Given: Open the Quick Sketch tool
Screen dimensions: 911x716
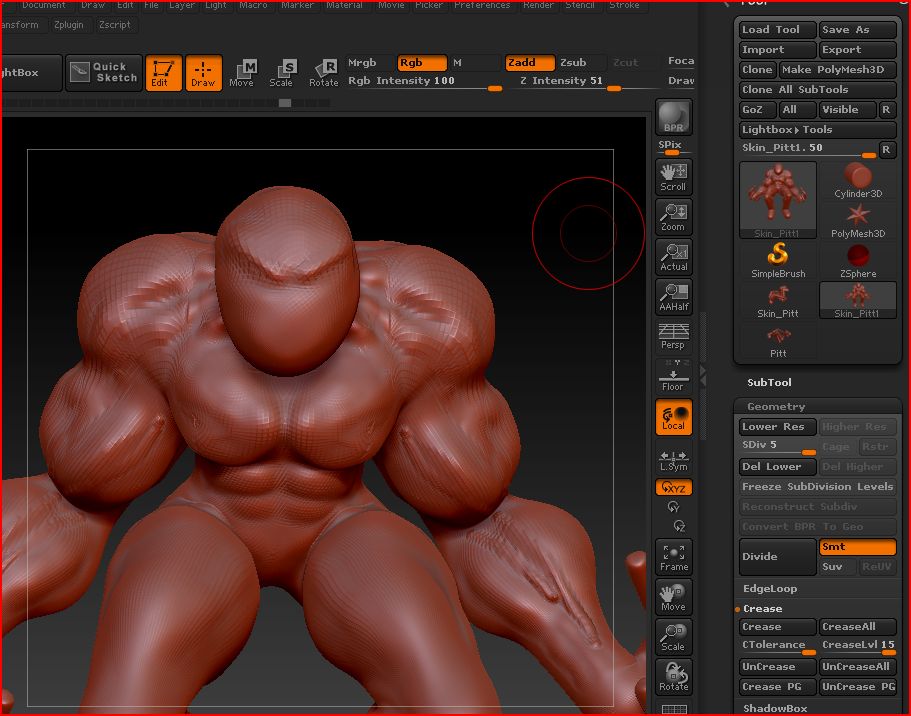Looking at the screenshot, I should (x=105, y=72).
